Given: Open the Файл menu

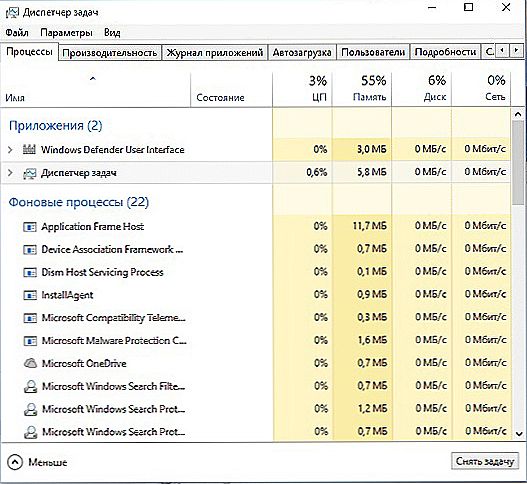Looking at the screenshot, I should click(17, 33).
